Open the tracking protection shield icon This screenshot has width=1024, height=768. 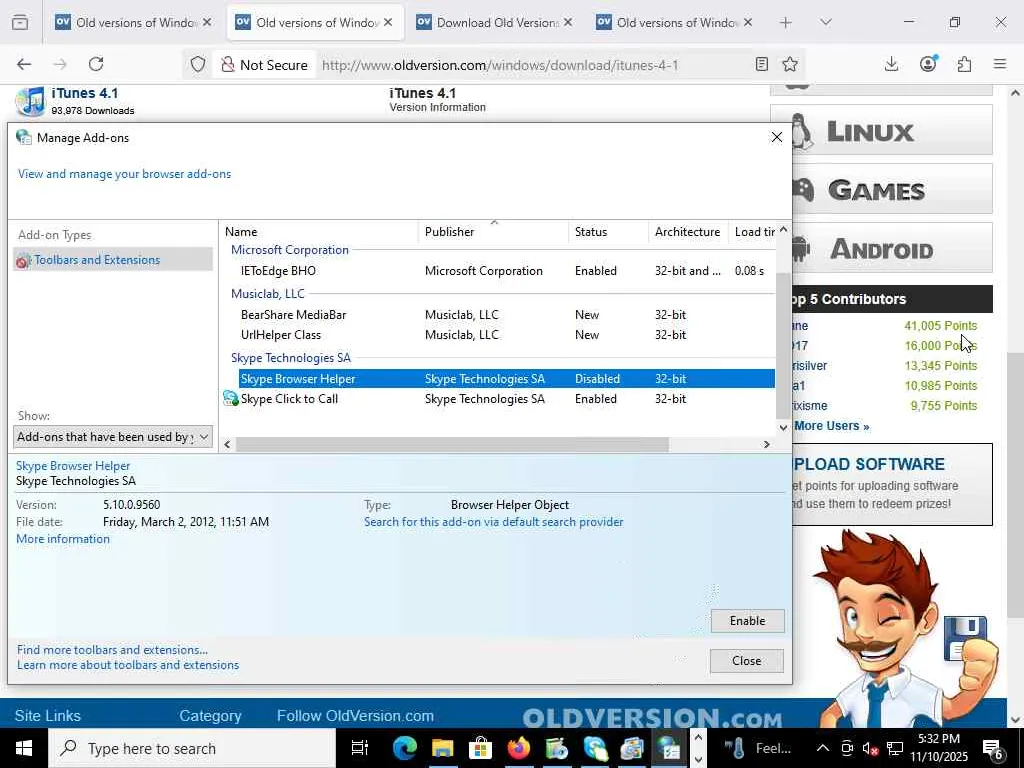[x=198, y=64]
